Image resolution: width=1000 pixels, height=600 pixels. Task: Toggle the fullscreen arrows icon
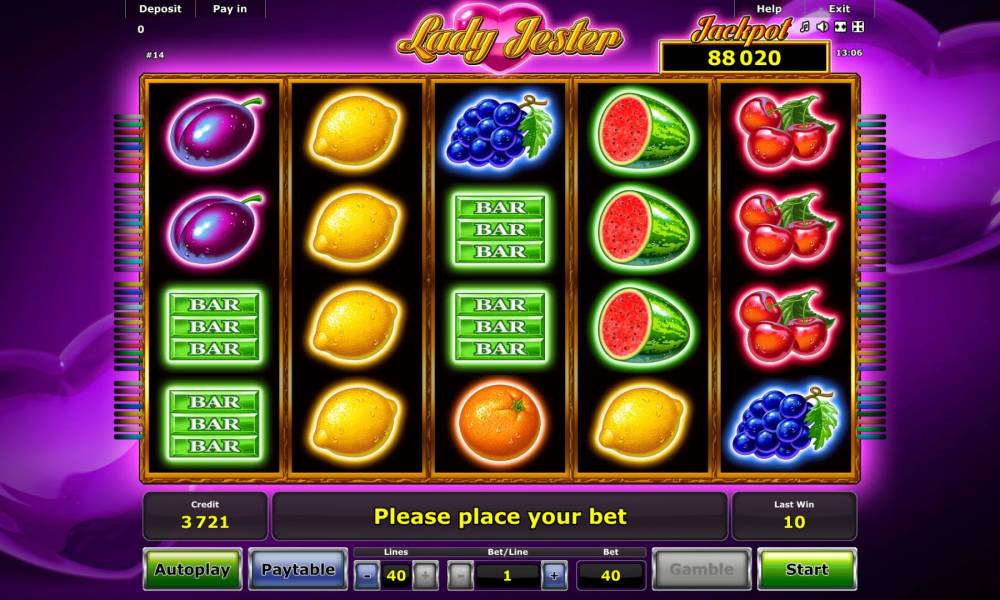pos(858,27)
